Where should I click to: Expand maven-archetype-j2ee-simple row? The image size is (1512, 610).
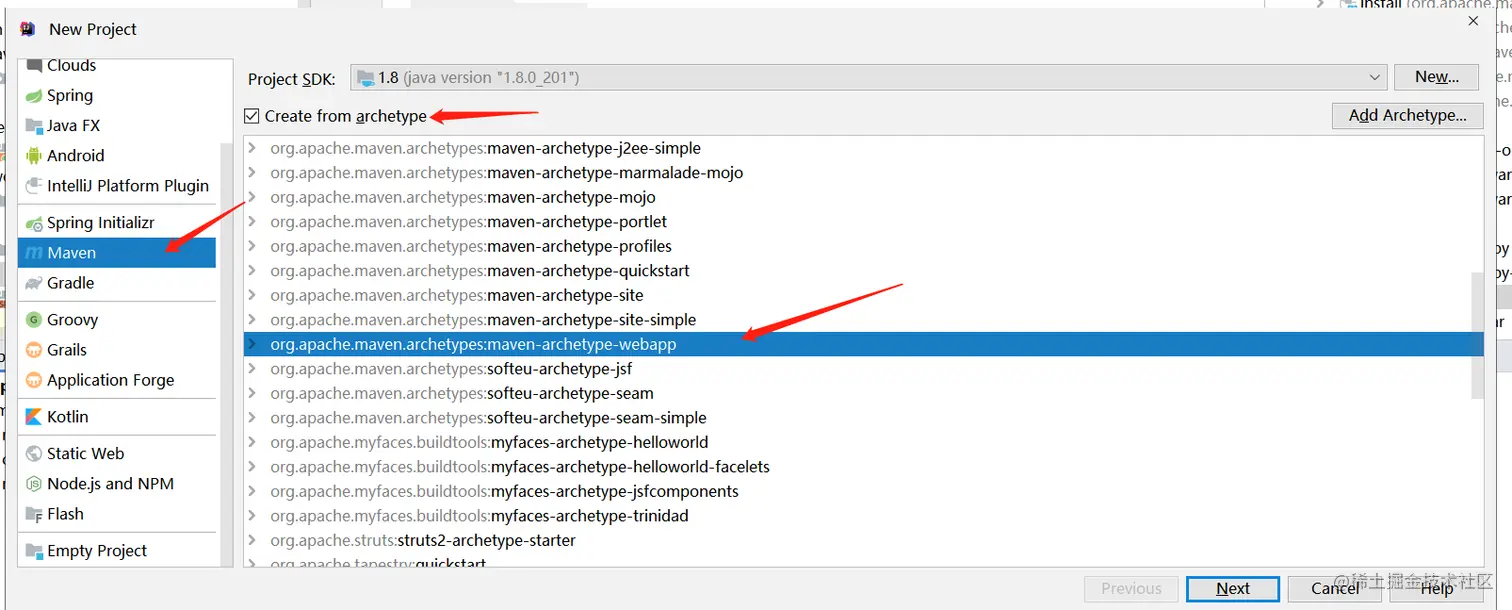click(252, 148)
